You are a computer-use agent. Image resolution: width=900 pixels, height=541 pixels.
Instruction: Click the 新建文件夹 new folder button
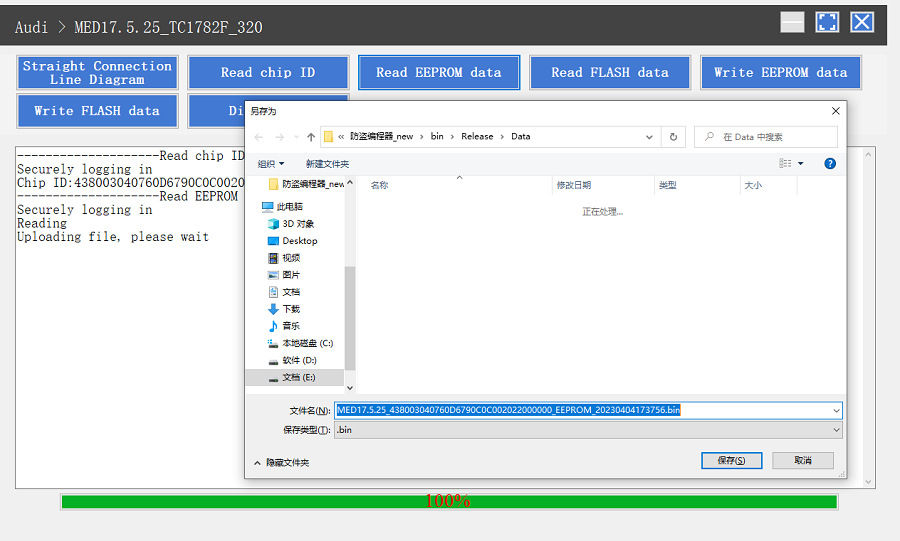point(327,163)
